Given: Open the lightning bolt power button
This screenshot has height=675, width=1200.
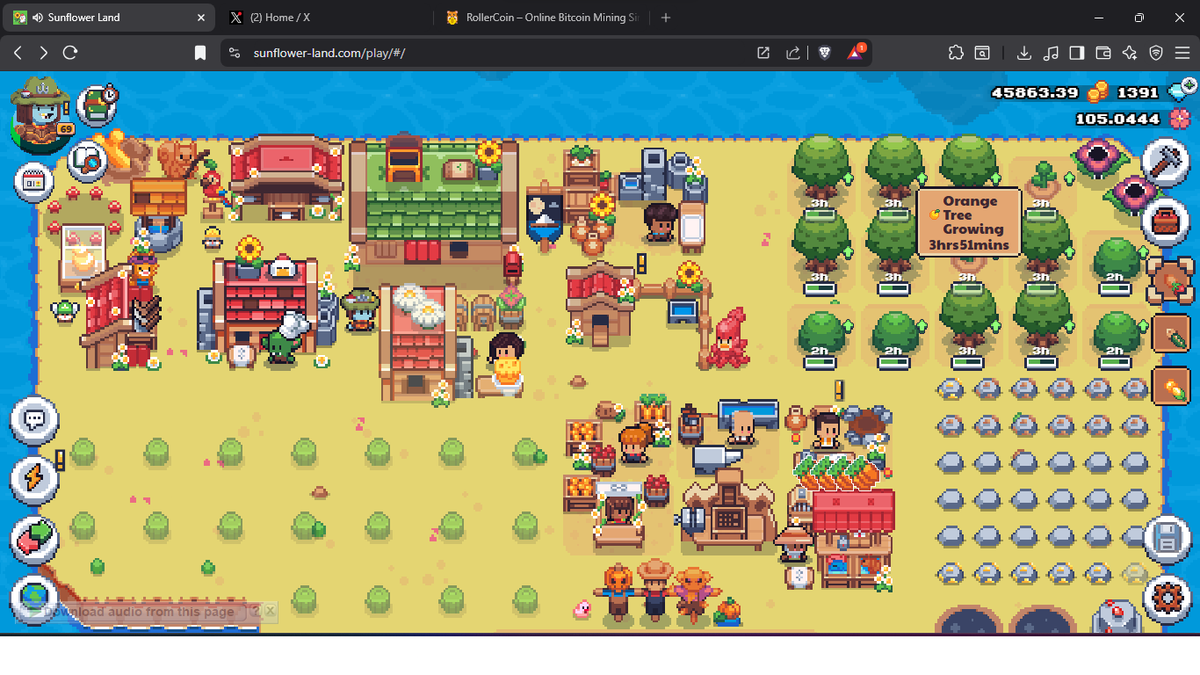Looking at the screenshot, I should click(x=35, y=480).
